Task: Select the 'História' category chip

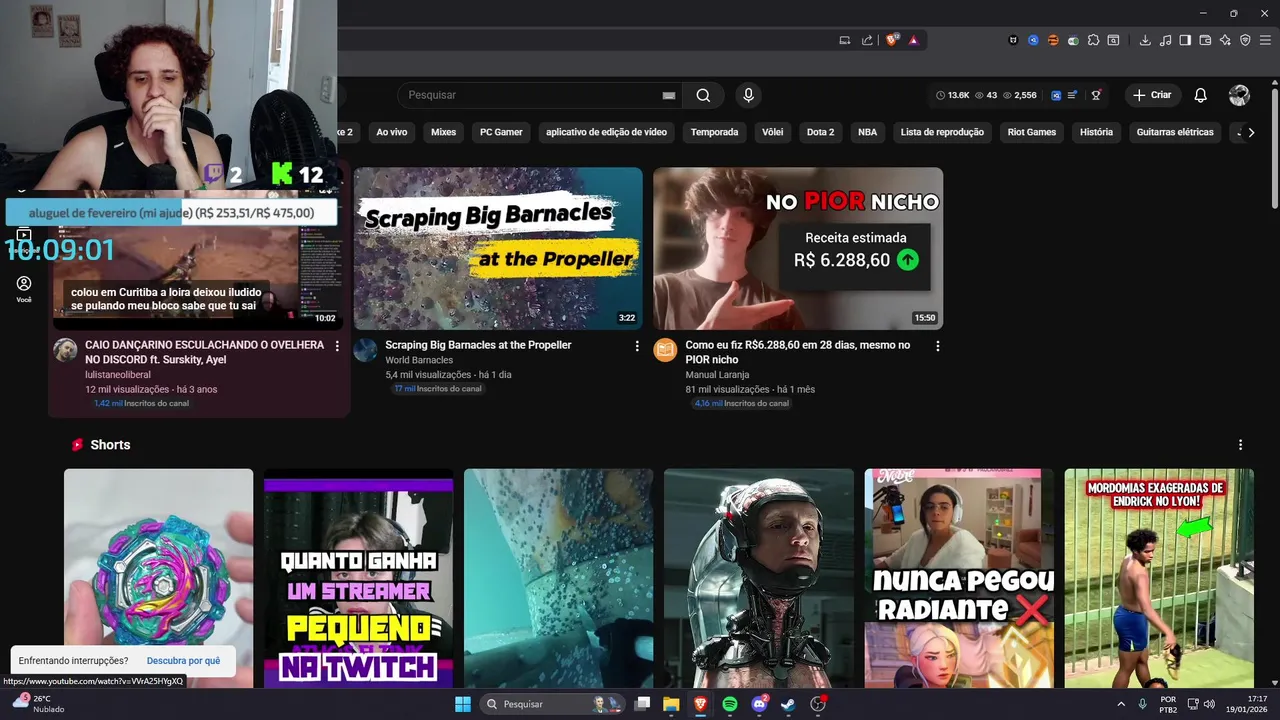Action: (1096, 132)
